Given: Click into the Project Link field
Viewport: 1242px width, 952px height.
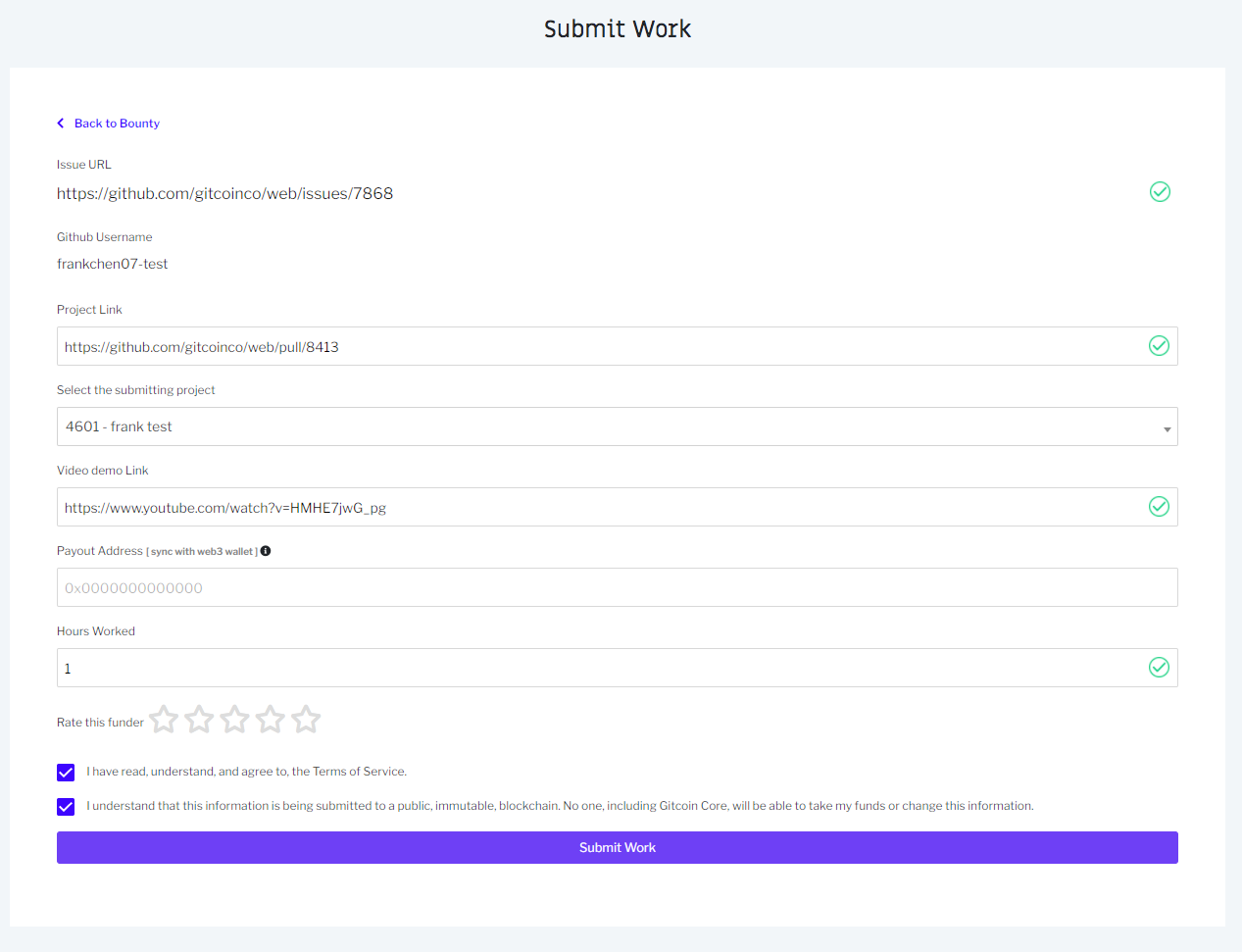Looking at the screenshot, I should pos(618,346).
